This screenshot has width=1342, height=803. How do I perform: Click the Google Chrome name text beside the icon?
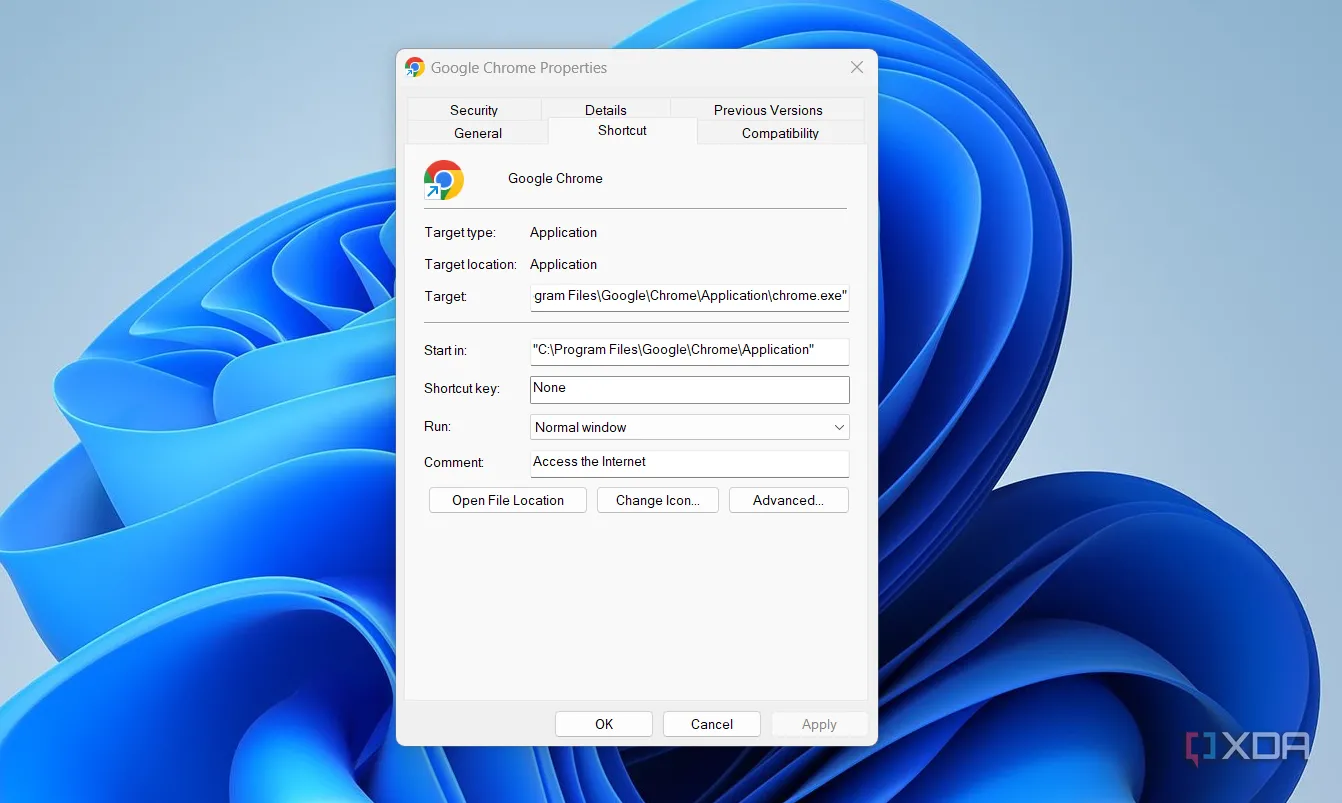point(555,178)
